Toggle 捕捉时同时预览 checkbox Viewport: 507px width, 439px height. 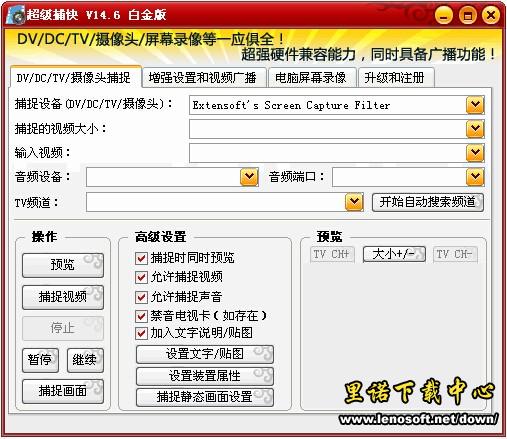[141, 258]
